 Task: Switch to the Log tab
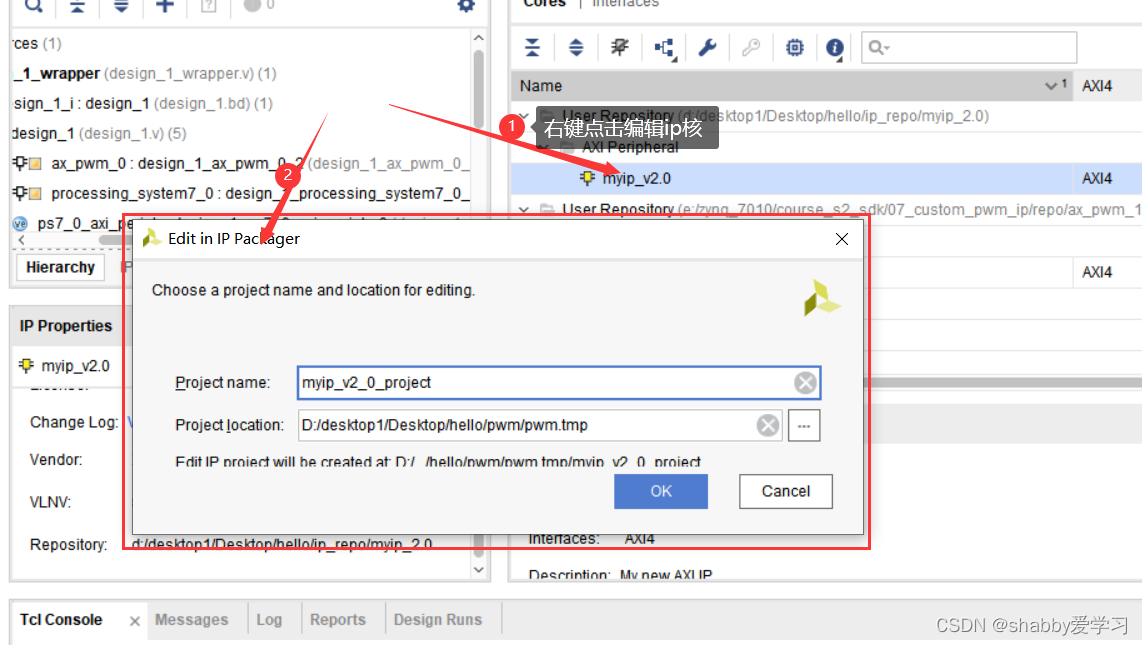coord(269,620)
